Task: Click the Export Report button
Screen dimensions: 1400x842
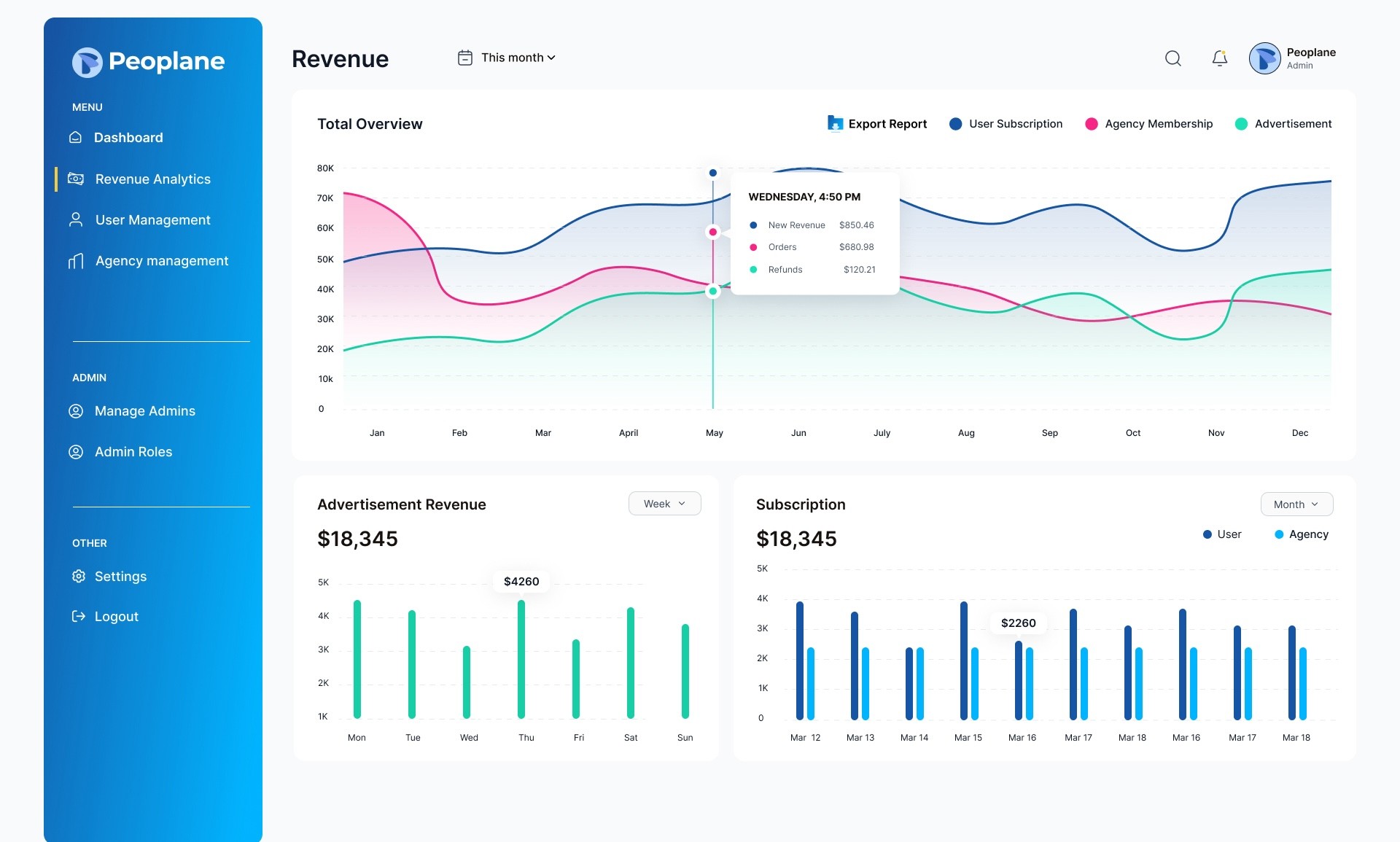Action: (x=878, y=124)
